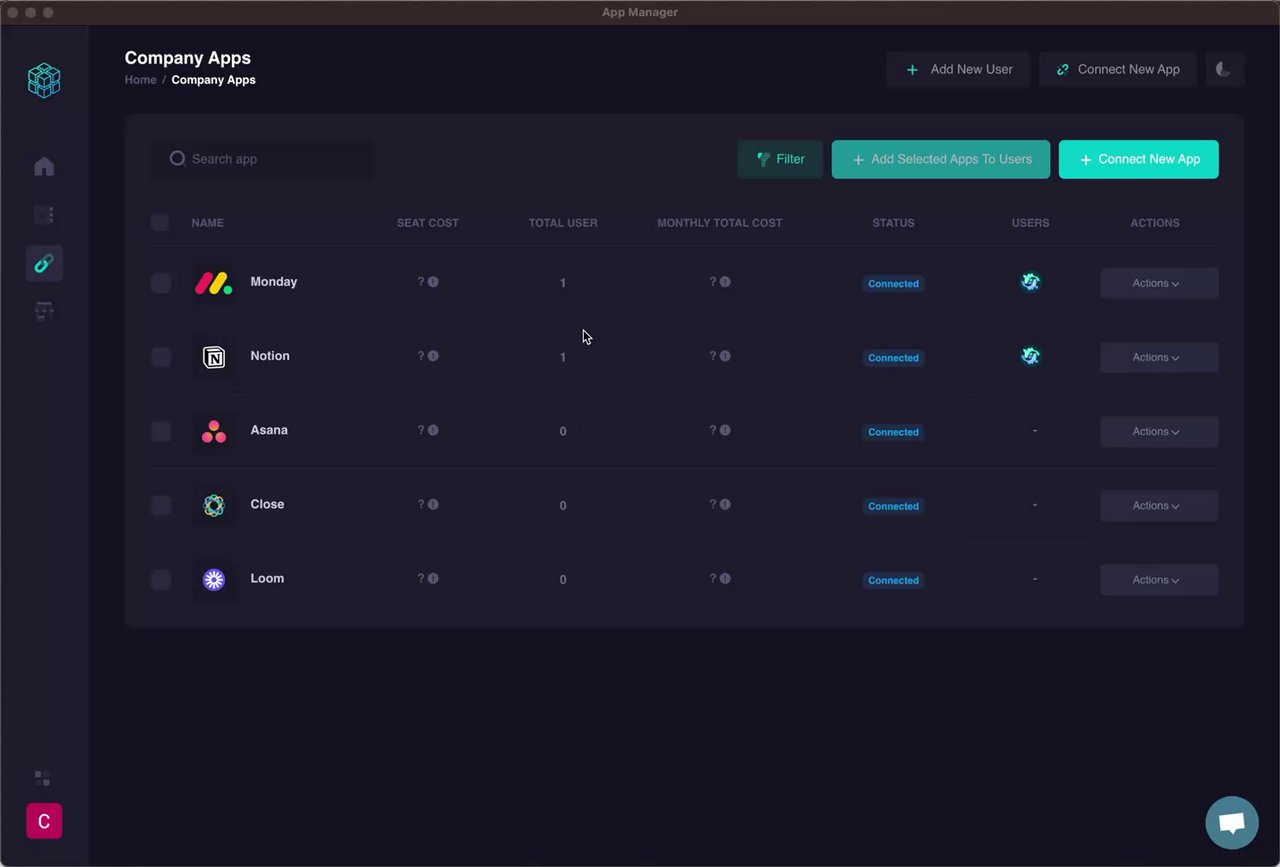1280x867 pixels.
Task: Open Actions dropdown for Asana
Action: pos(1159,431)
